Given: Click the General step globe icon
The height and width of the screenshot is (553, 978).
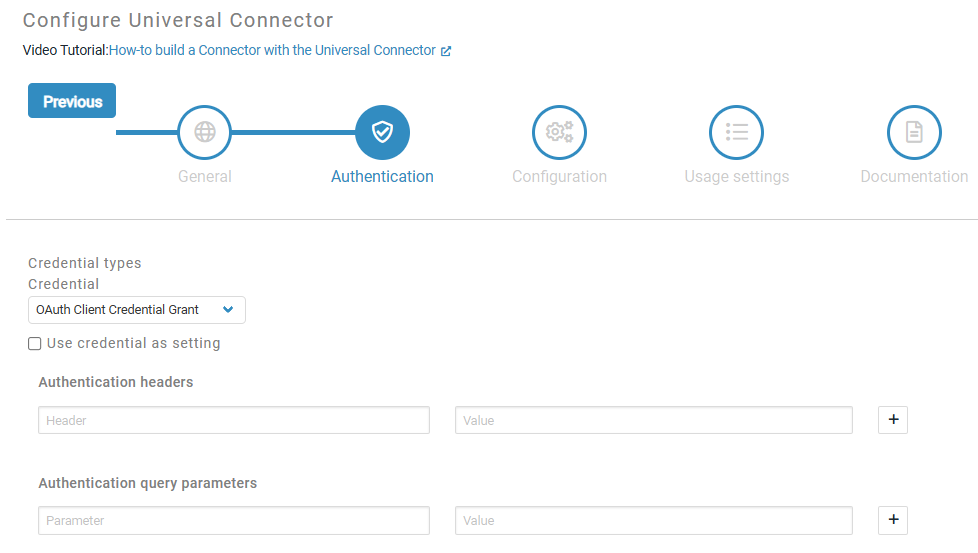Looking at the screenshot, I should pyautogui.click(x=205, y=132).
